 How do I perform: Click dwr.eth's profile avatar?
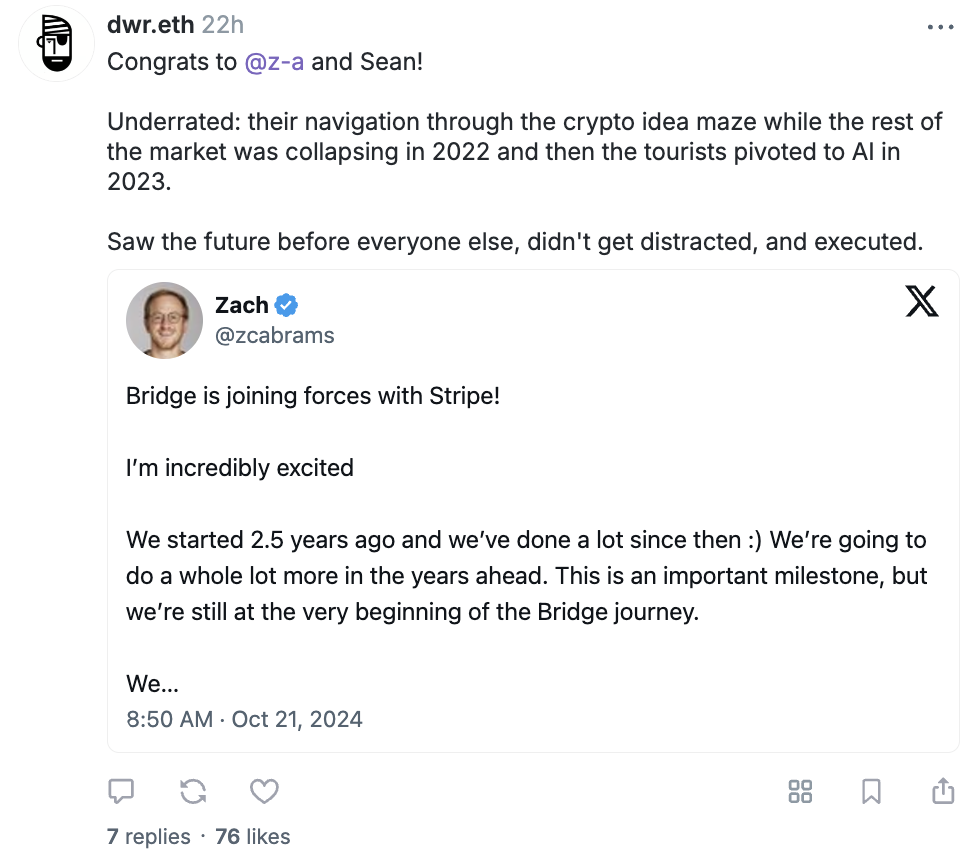click(56, 44)
